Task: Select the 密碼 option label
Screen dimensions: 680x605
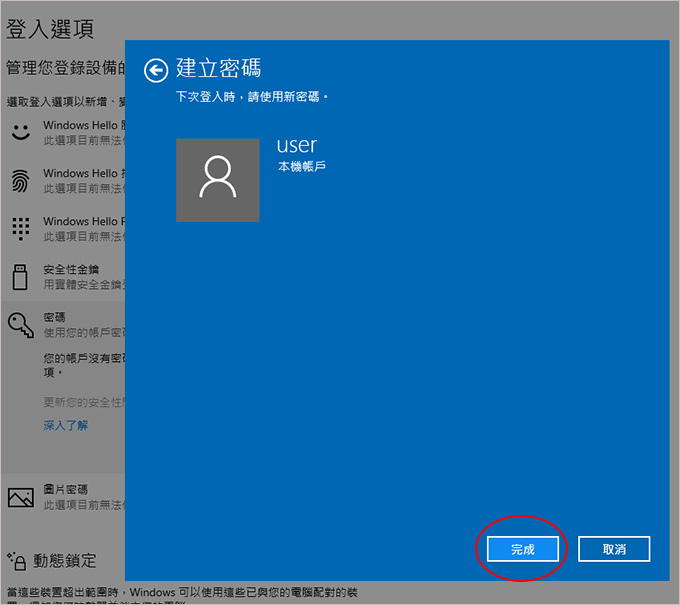Action: coord(54,317)
